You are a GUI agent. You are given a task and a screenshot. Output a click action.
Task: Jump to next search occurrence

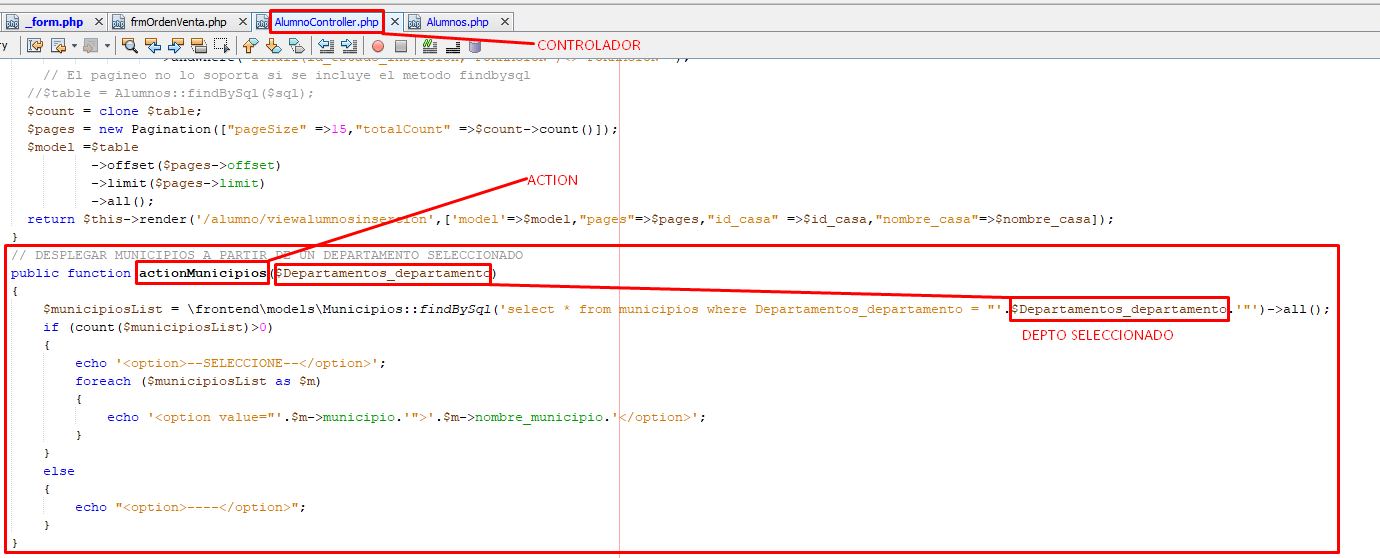point(176,45)
